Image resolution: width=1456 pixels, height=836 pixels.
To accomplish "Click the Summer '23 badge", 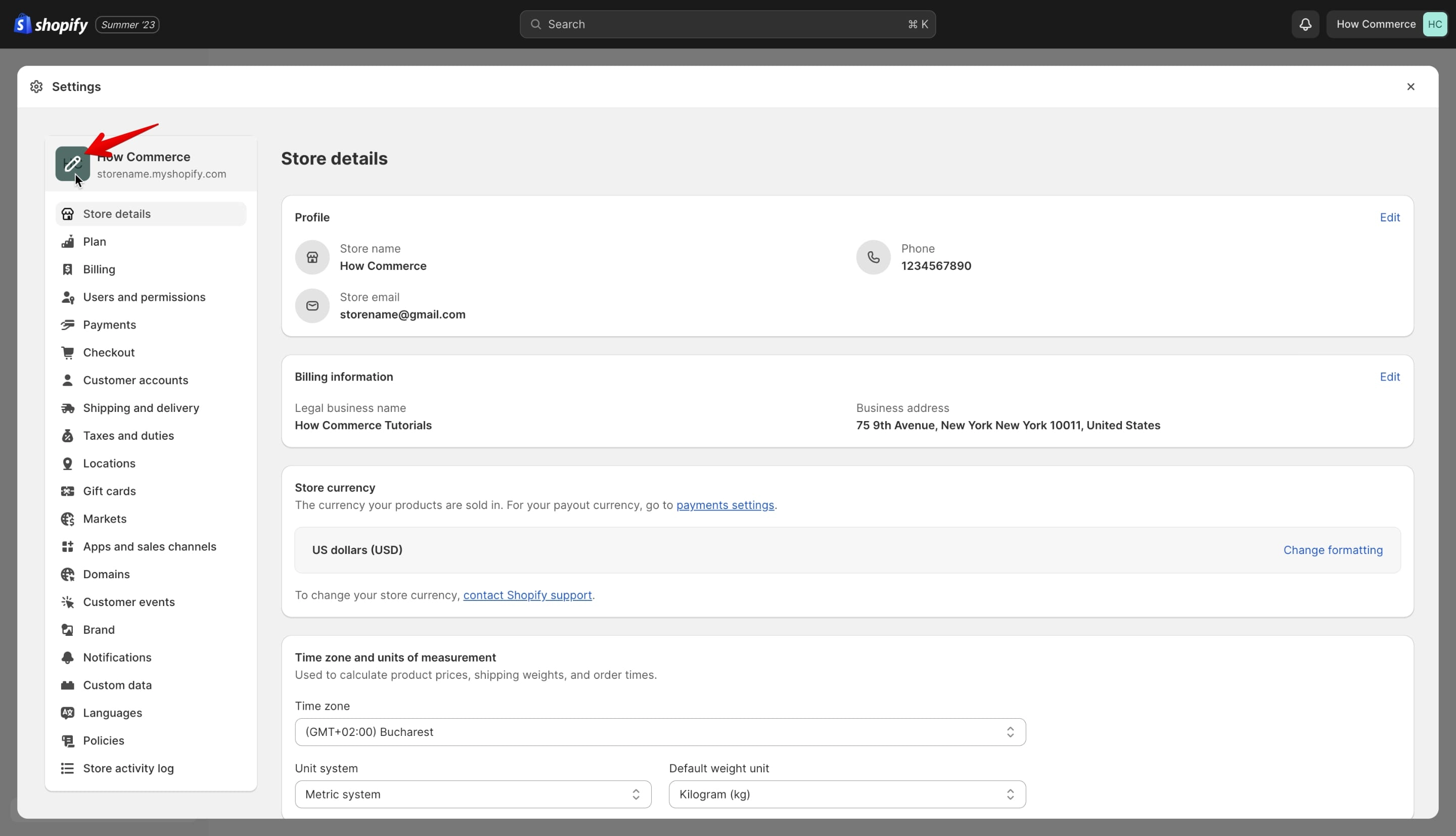I will tap(127, 25).
